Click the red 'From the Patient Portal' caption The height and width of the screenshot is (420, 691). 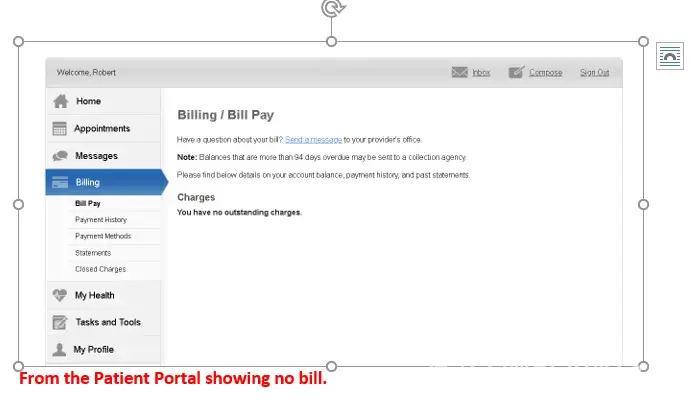click(x=173, y=379)
